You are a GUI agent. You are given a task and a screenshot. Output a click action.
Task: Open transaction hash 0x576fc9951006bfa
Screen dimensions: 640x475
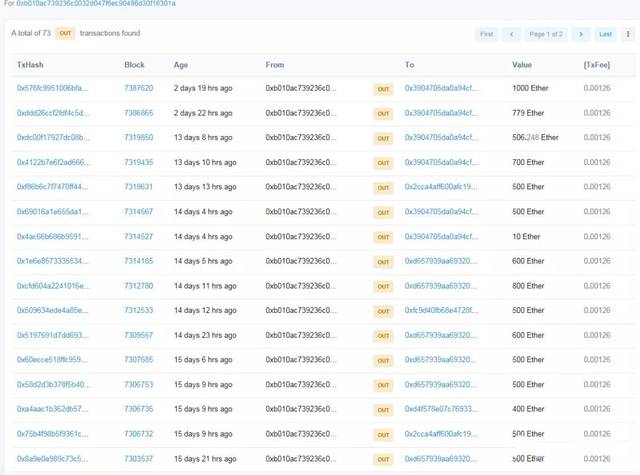52,89
